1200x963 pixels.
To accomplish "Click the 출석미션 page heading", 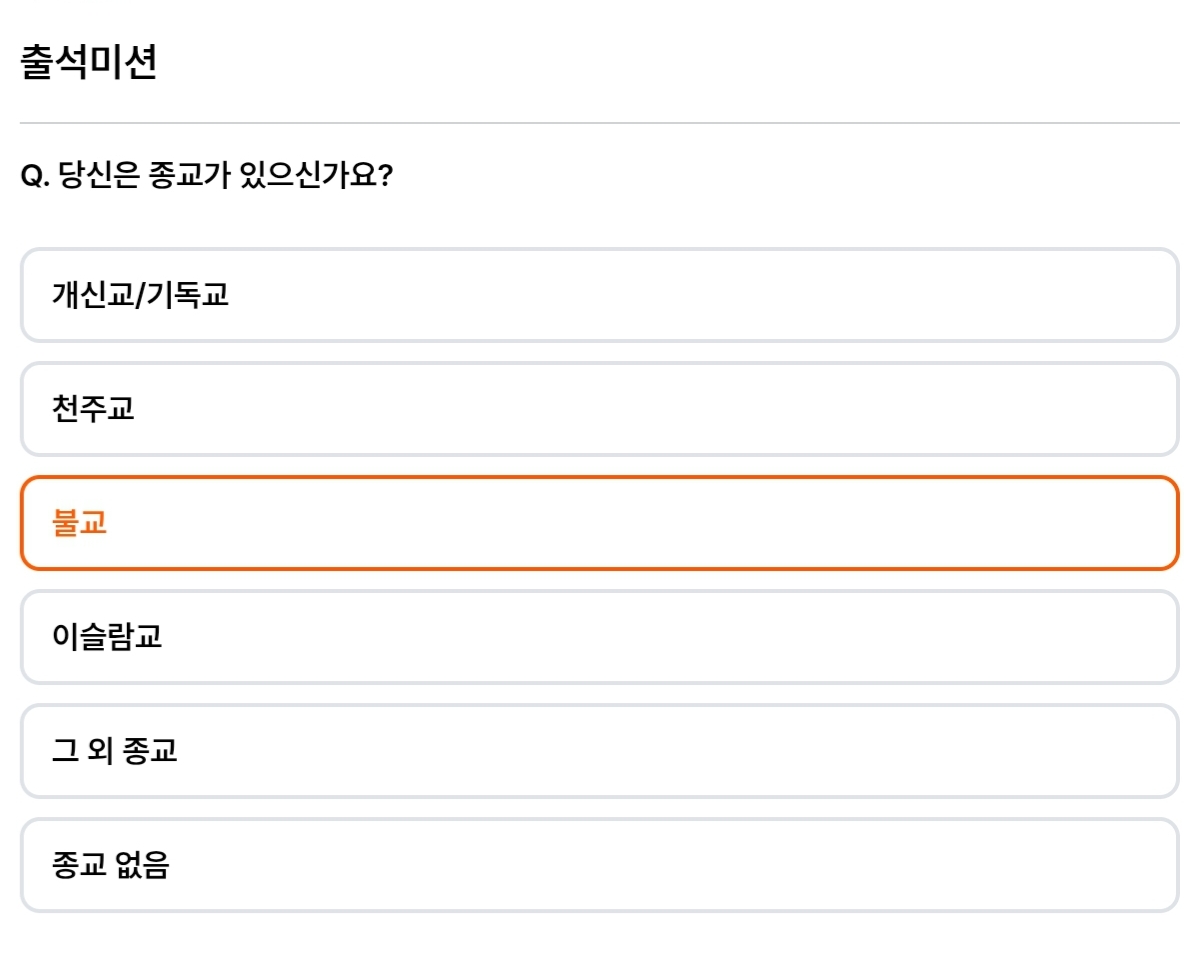I will [x=88, y=62].
